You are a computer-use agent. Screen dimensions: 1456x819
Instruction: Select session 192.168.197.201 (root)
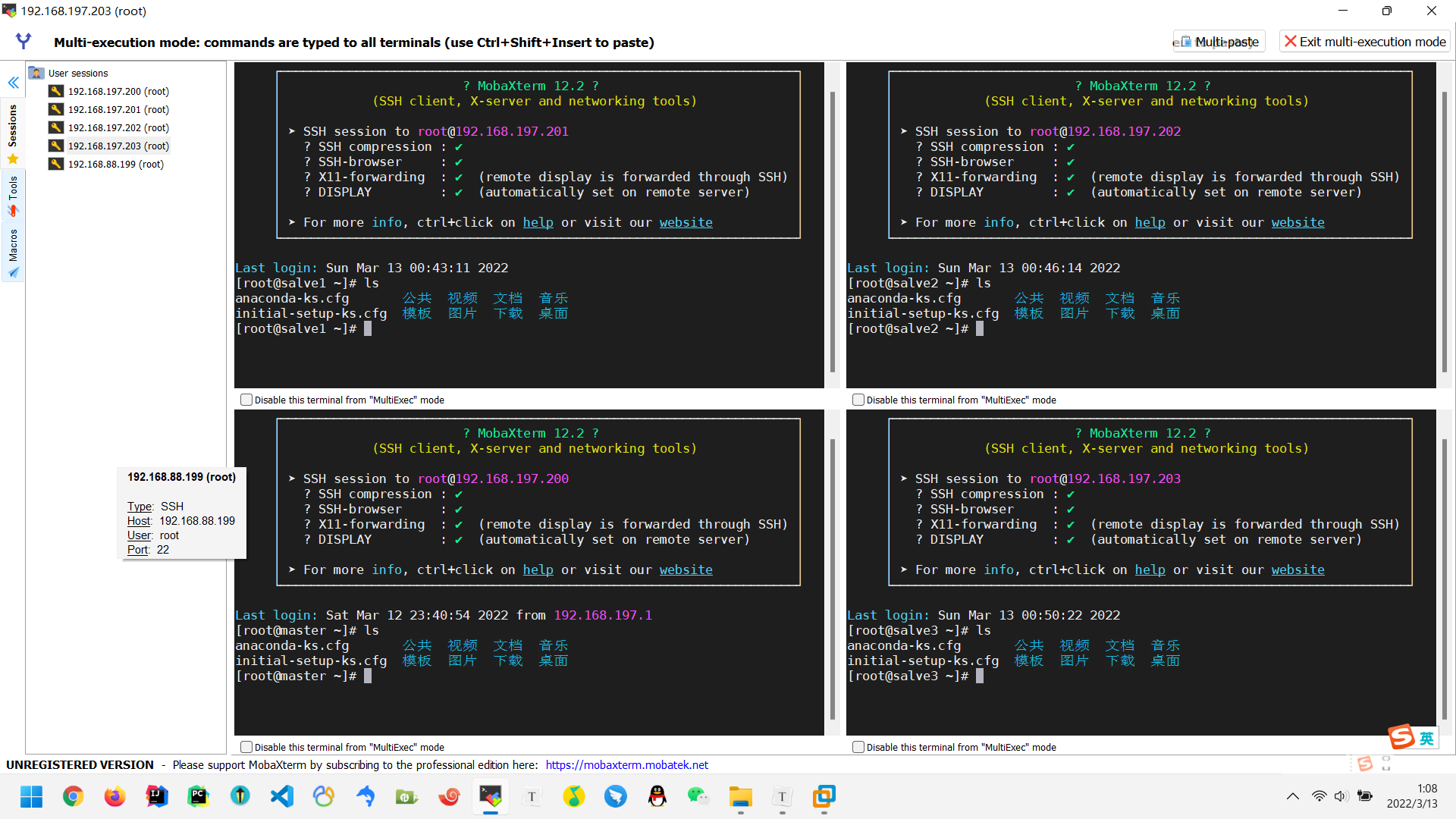[118, 109]
